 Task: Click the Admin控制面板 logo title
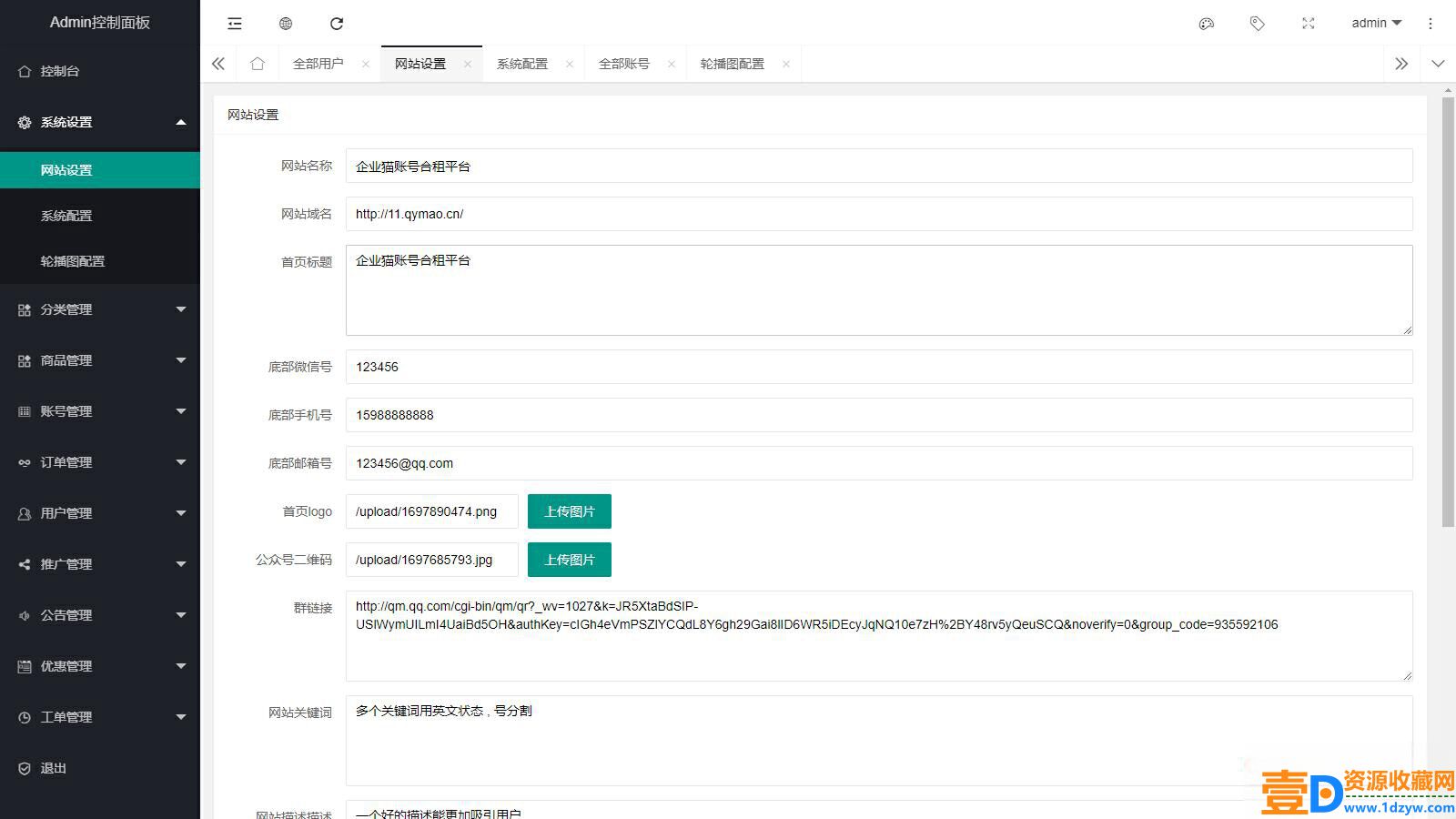click(x=100, y=23)
